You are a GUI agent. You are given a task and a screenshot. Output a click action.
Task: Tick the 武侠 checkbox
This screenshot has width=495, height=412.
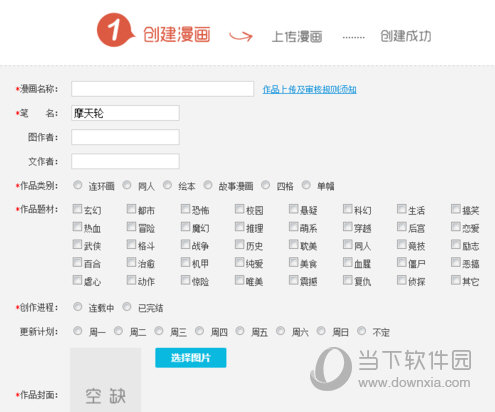(77, 244)
